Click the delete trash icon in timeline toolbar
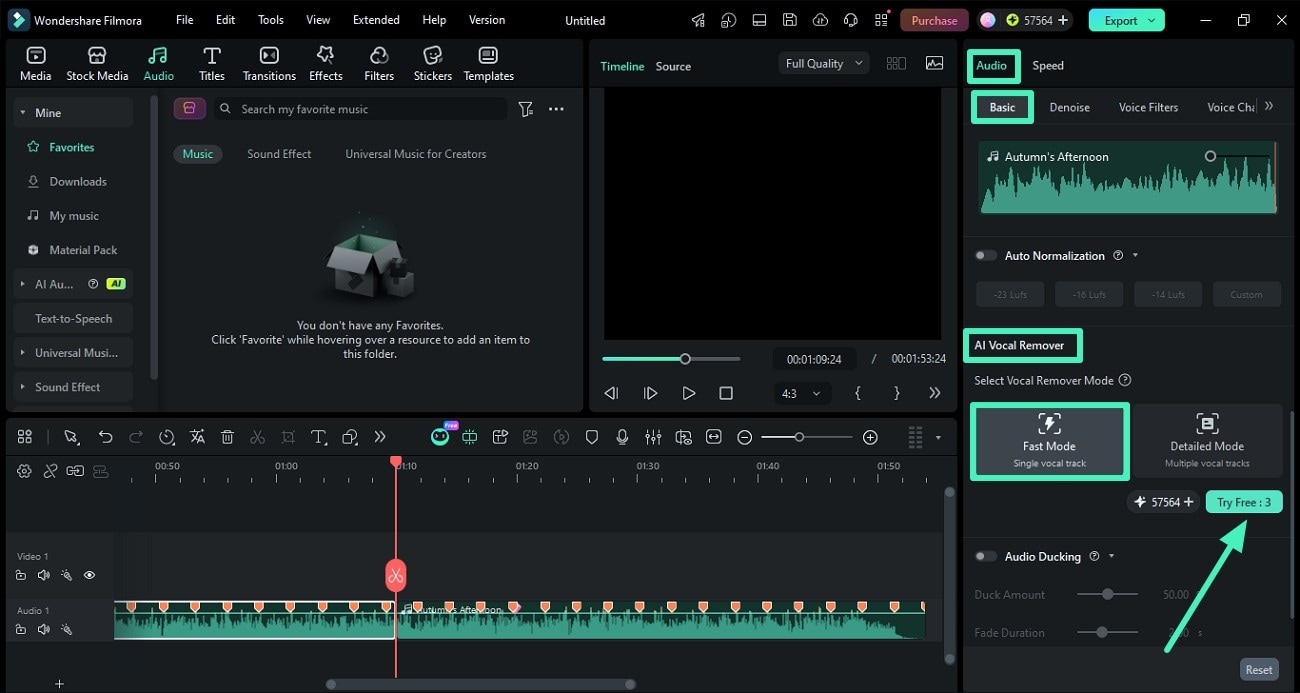The width and height of the screenshot is (1300, 693). click(227, 437)
